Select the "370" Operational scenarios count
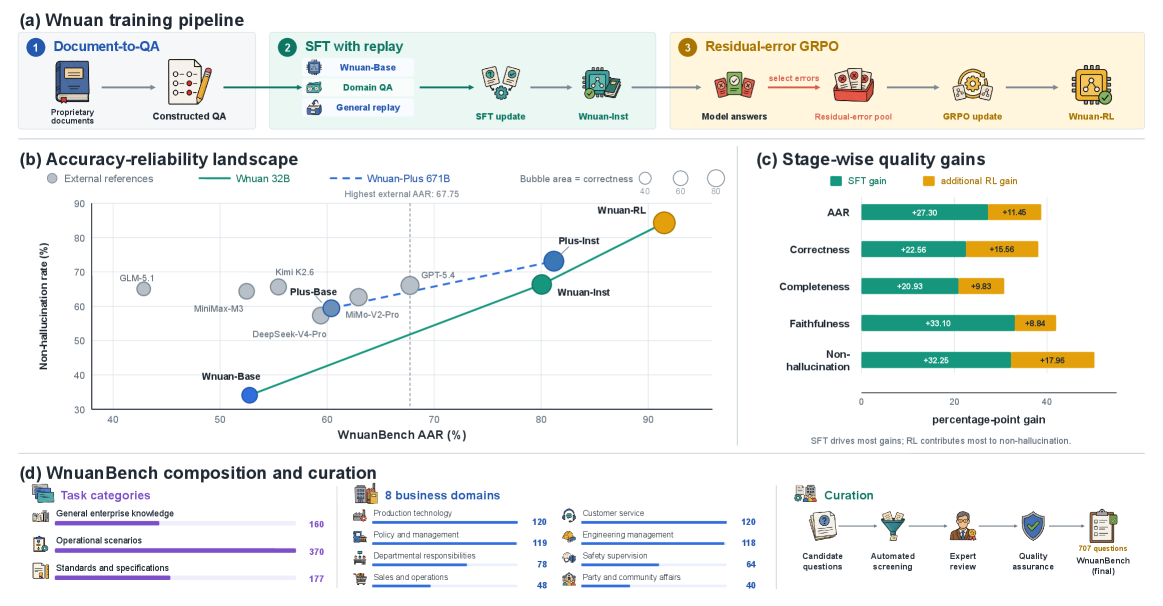 coord(317,552)
